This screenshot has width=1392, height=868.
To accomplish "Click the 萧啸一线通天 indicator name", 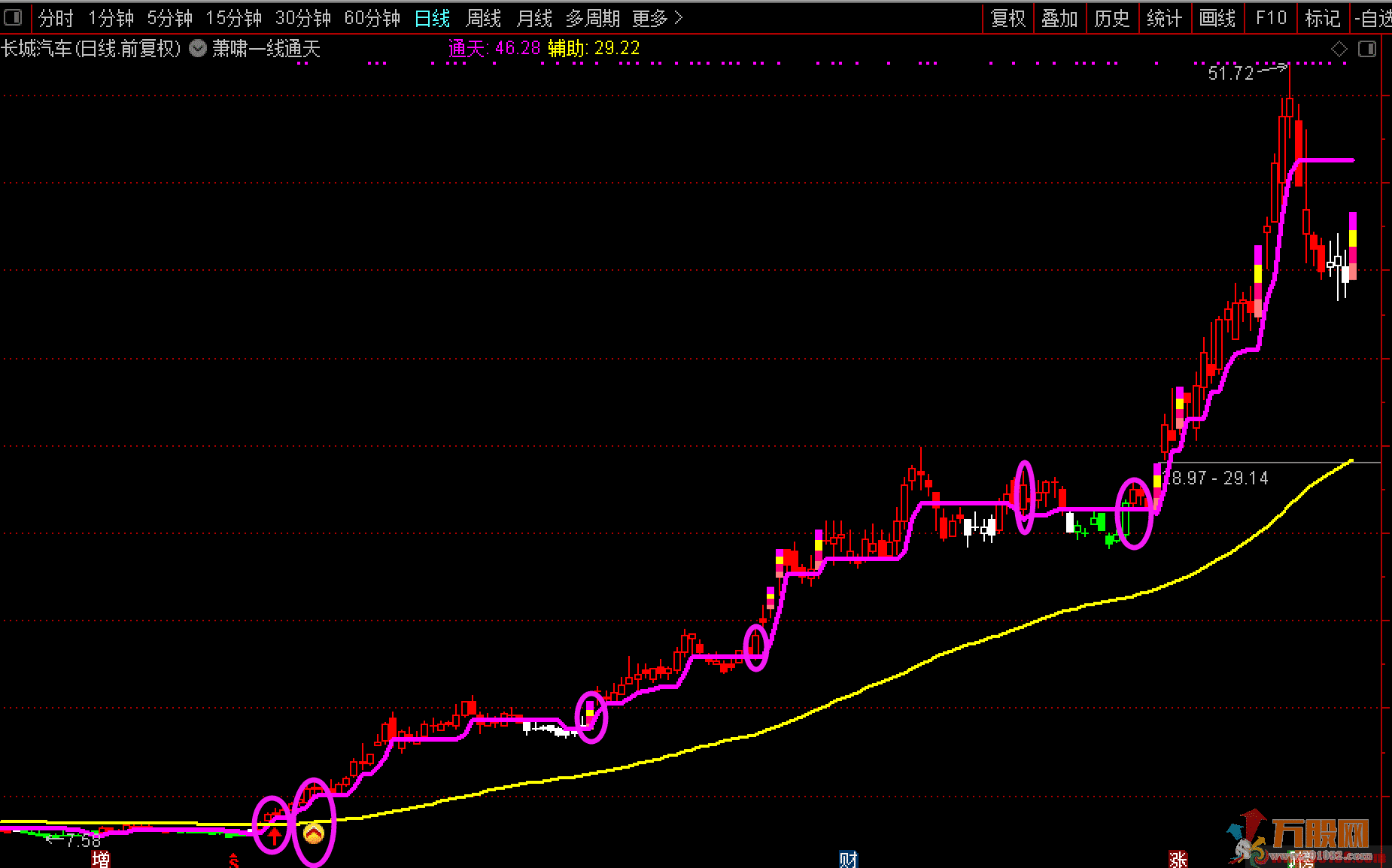I will point(266,49).
